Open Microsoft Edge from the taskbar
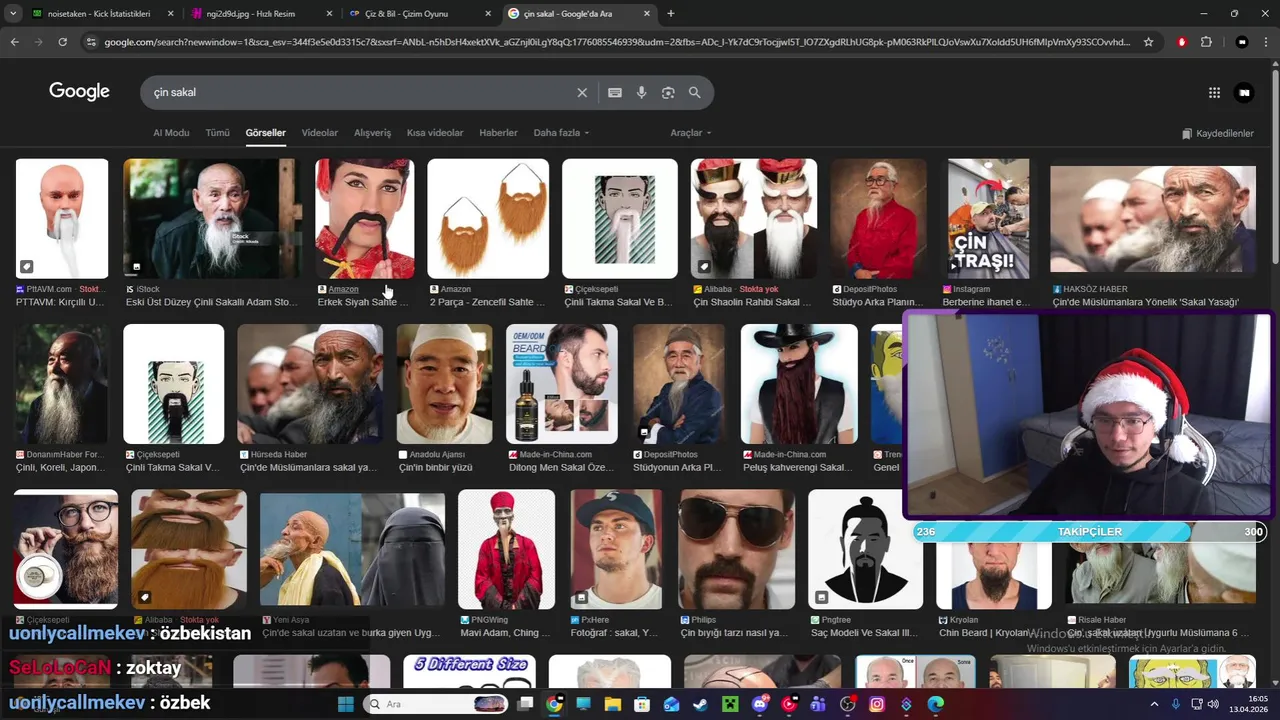Image resolution: width=1280 pixels, height=720 pixels. click(936, 704)
